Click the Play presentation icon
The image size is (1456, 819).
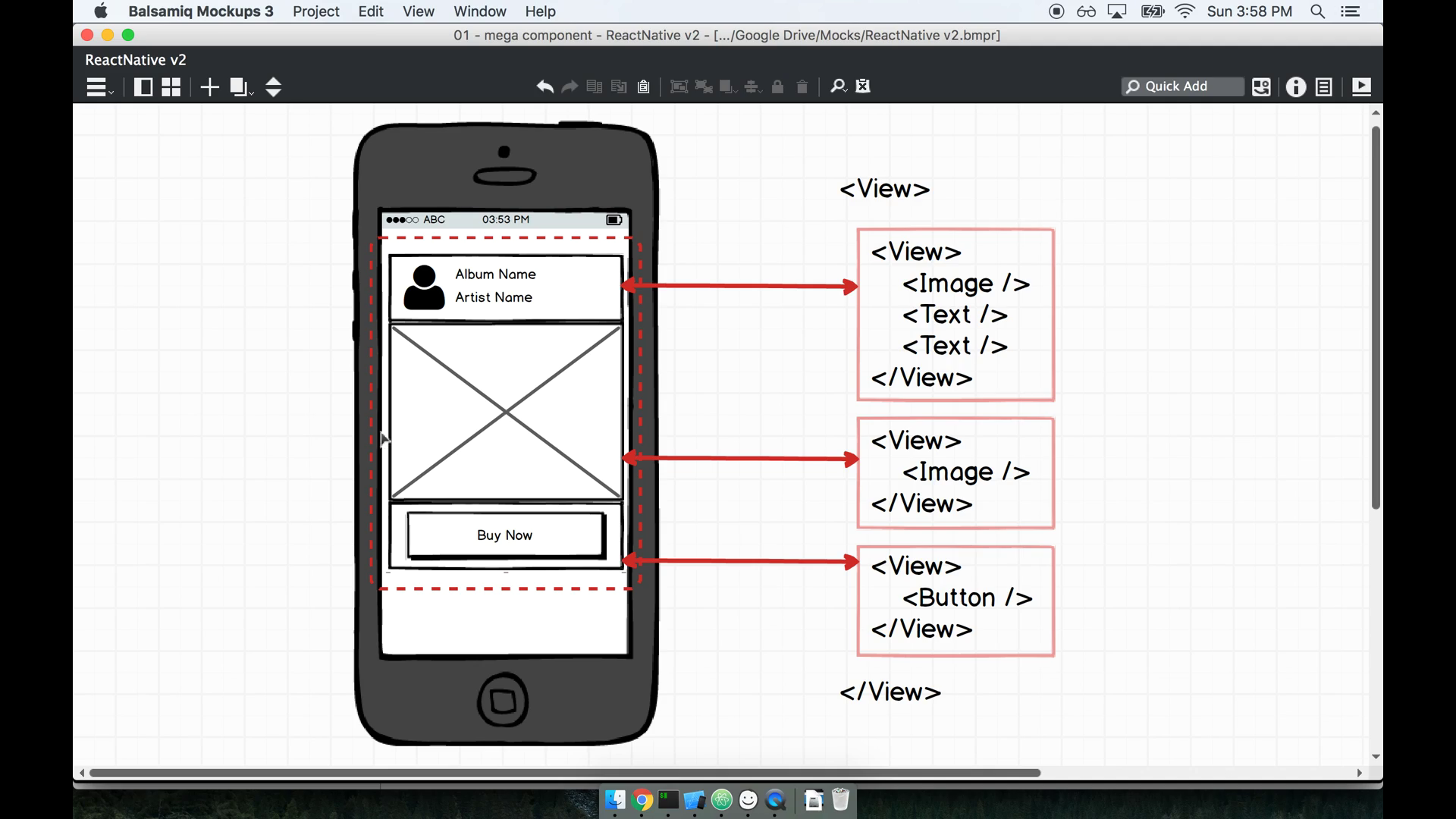click(x=1361, y=87)
